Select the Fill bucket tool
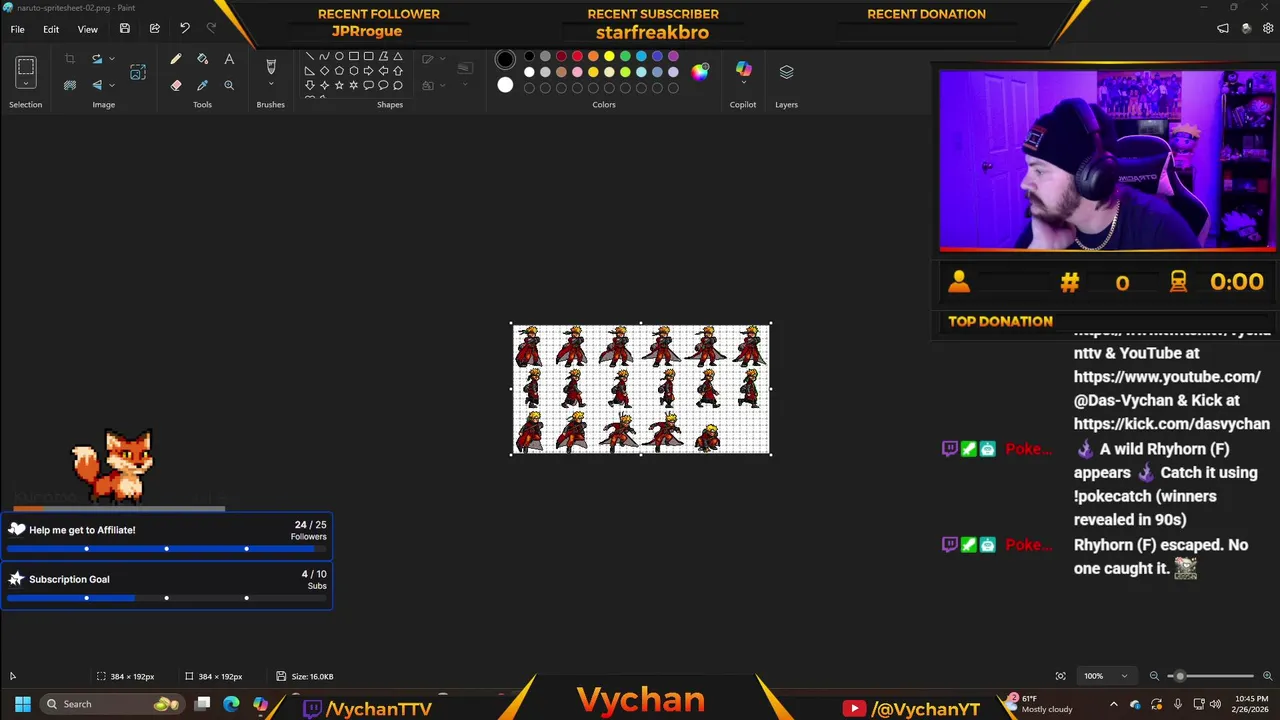This screenshot has height=720, width=1280. coord(203,60)
